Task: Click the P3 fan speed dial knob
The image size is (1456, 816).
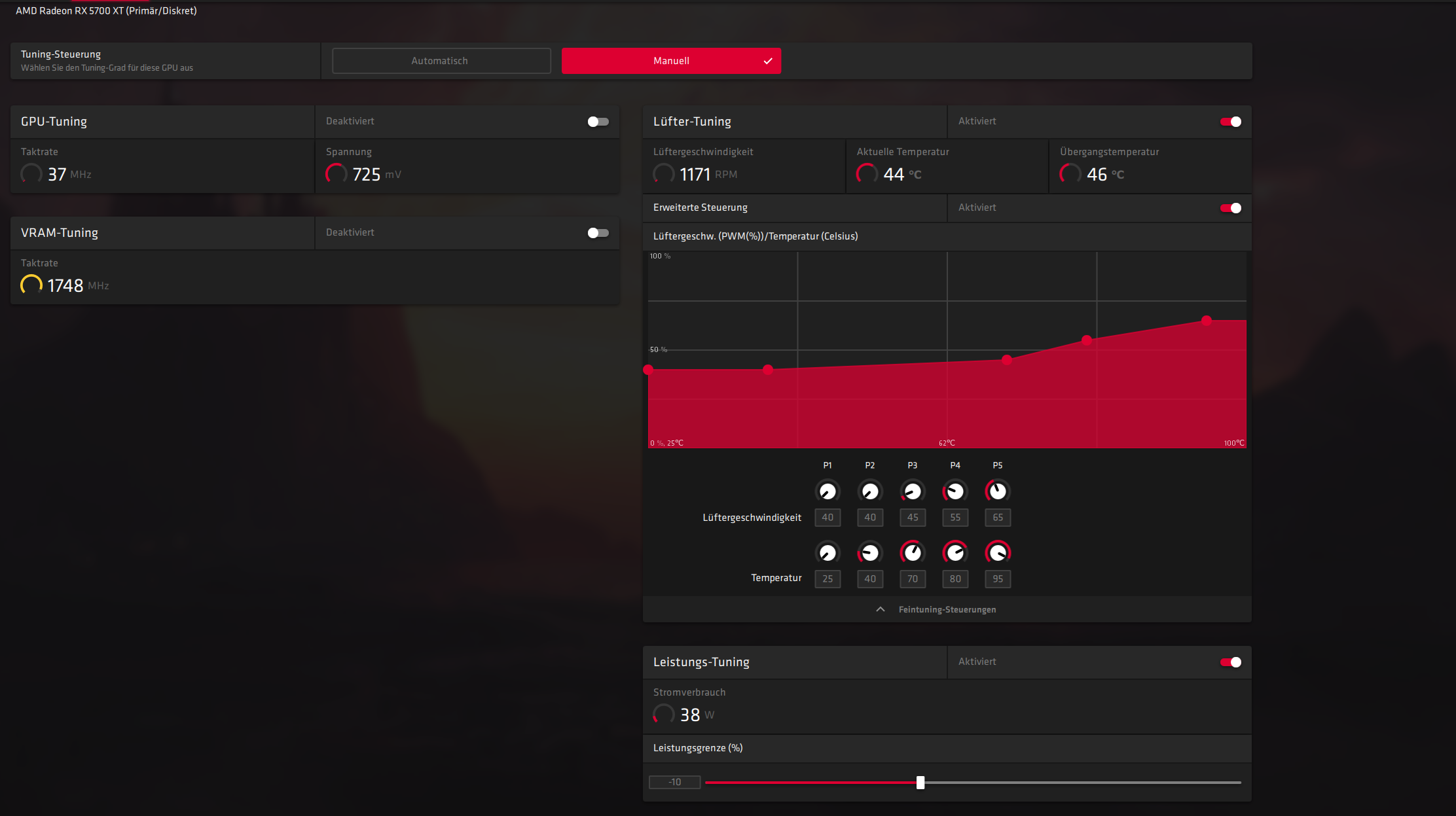Action: pos(913,491)
